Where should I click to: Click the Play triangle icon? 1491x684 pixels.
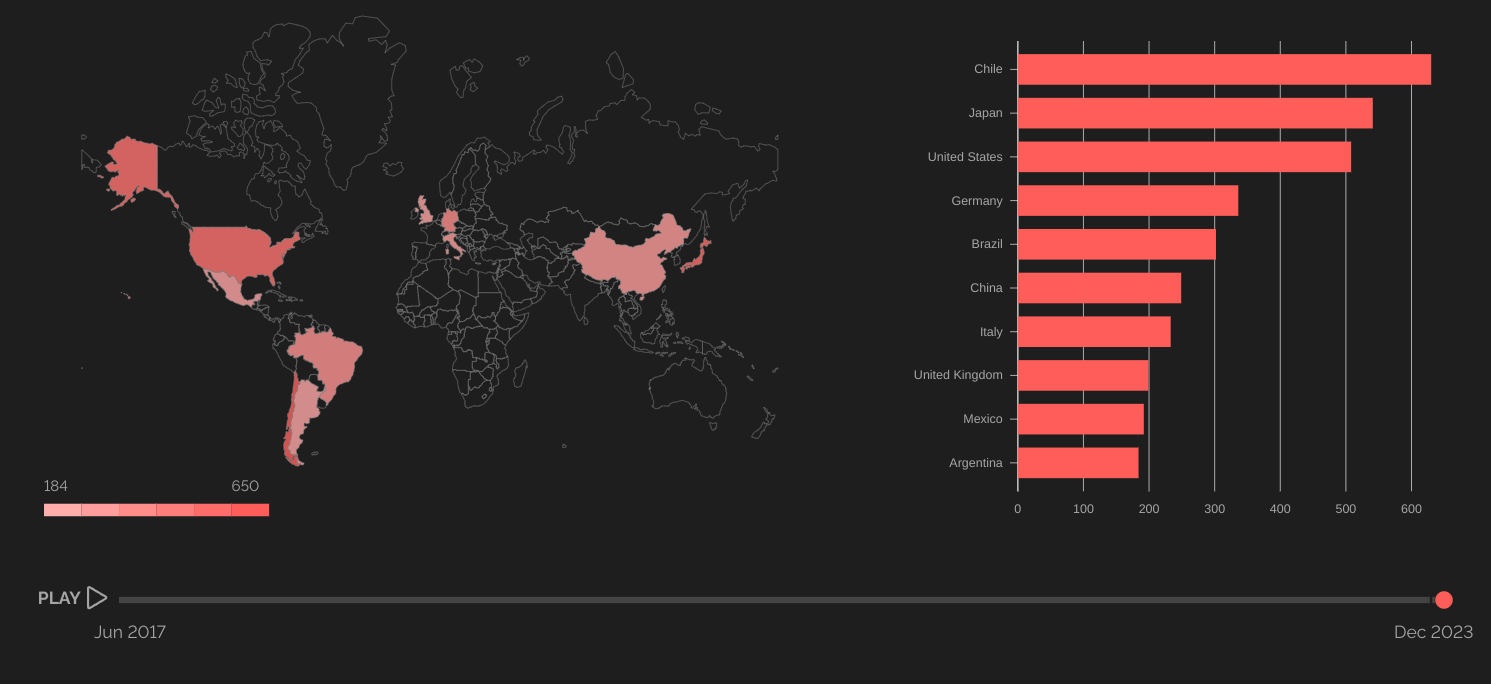[97, 598]
